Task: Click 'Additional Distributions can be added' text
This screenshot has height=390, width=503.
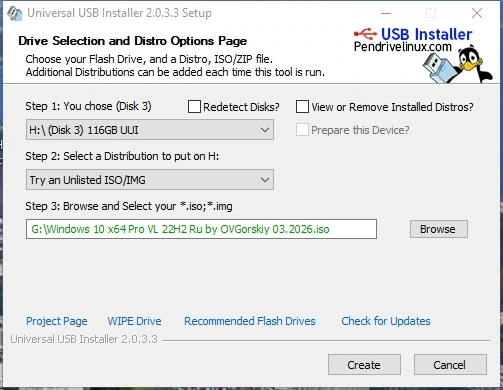Action: click(175, 72)
